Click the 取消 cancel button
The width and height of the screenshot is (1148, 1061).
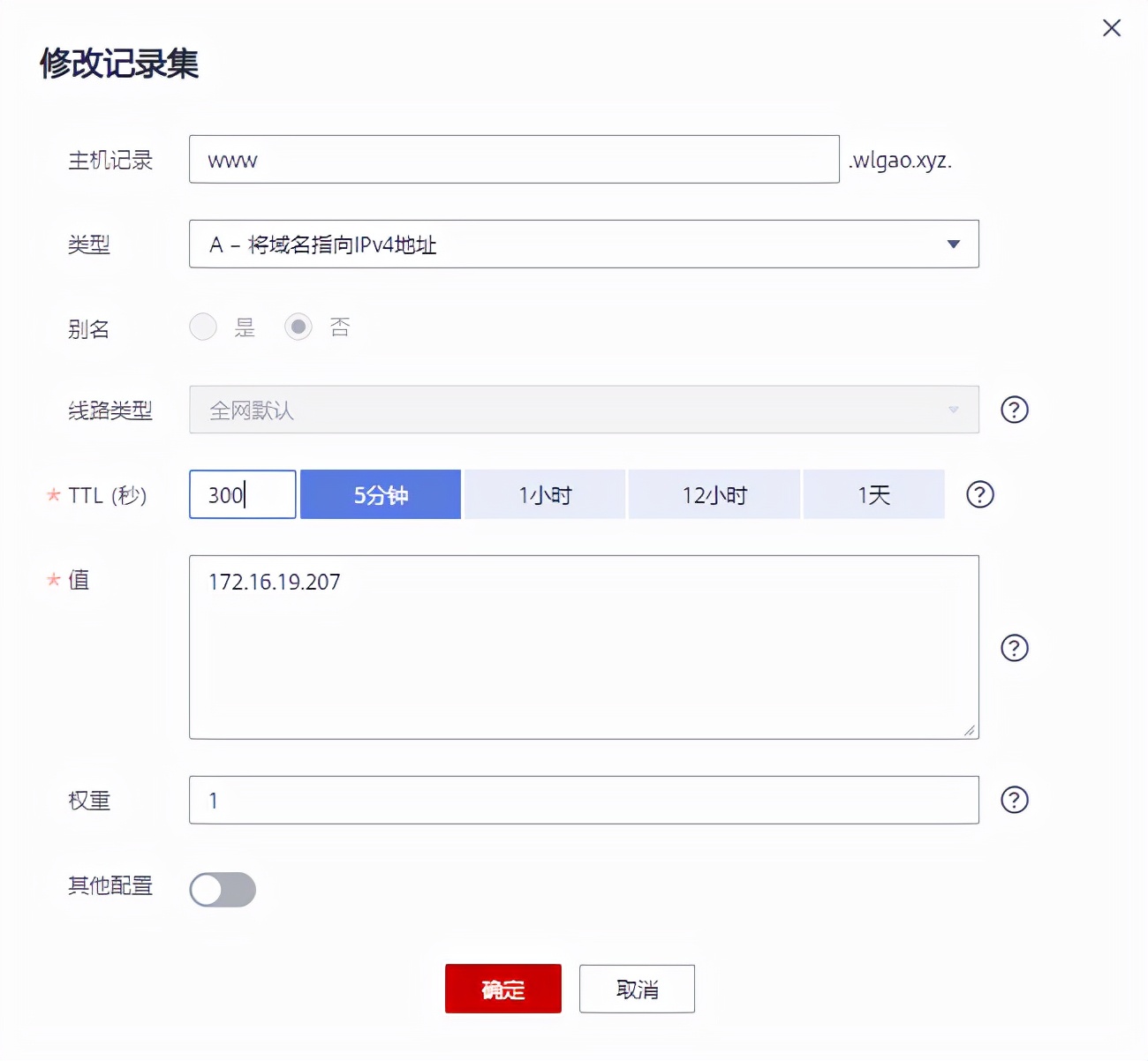637,989
